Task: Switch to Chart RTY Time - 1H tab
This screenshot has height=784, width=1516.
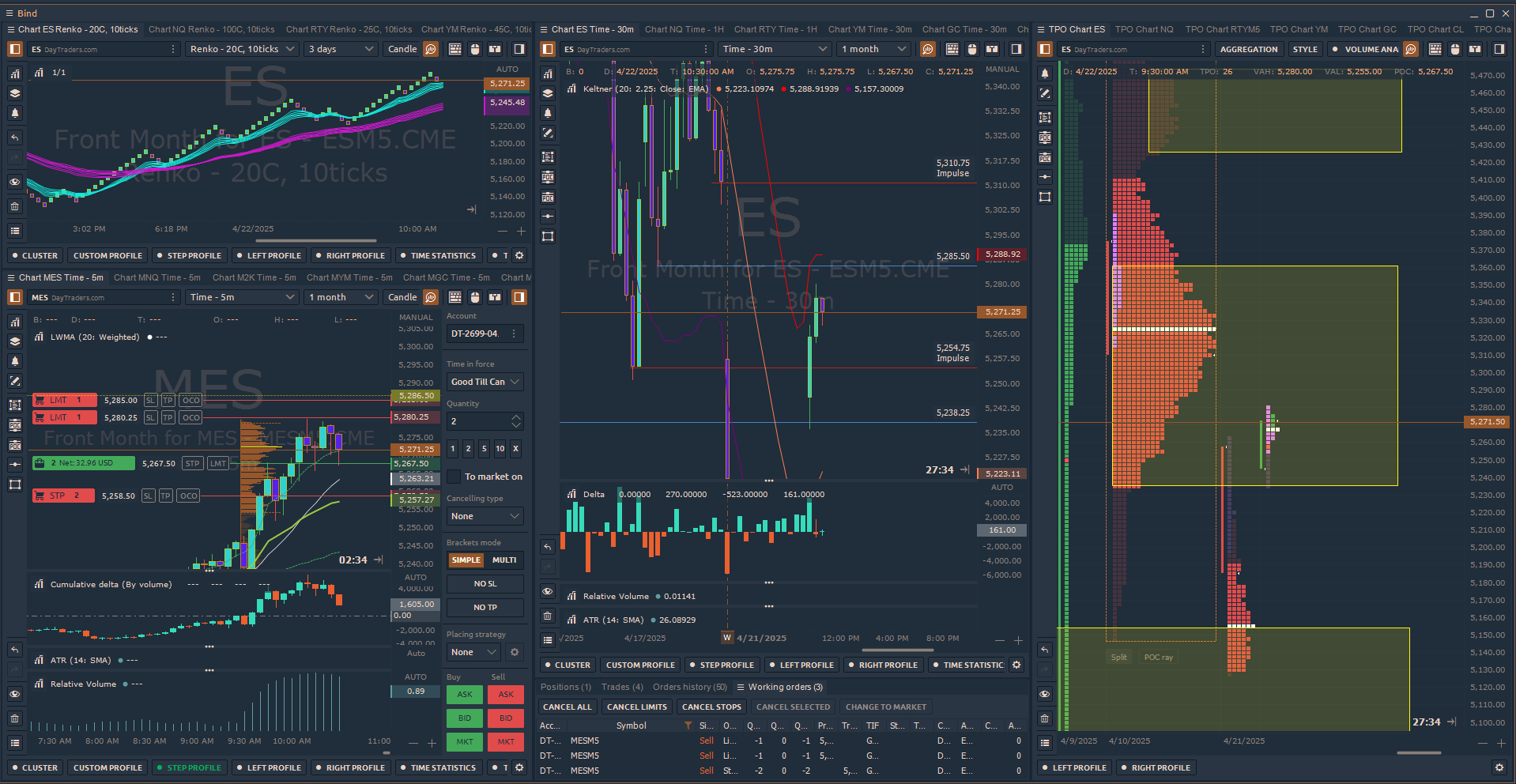Action: (775, 29)
